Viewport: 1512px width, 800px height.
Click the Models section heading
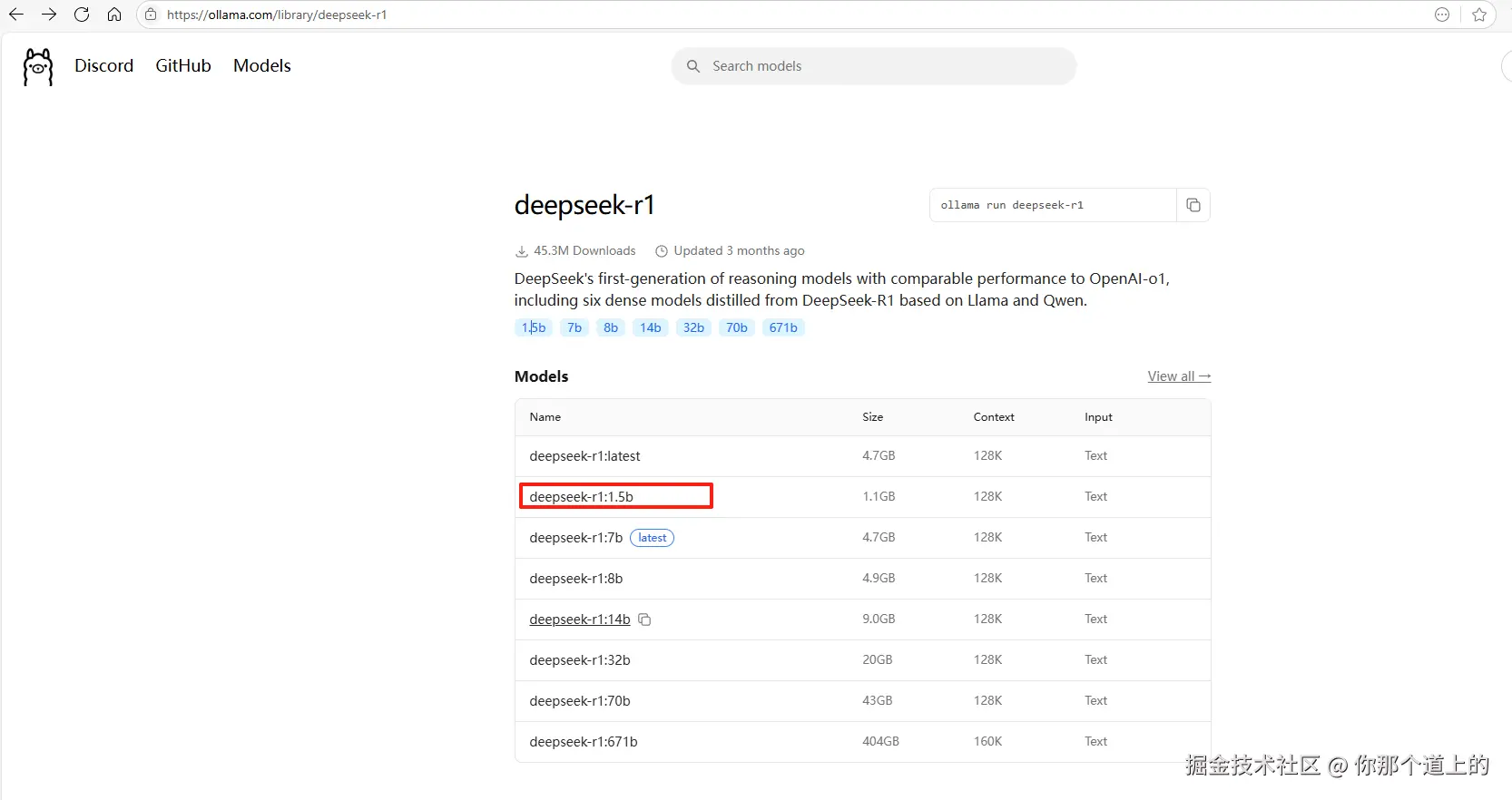pyautogui.click(x=541, y=376)
